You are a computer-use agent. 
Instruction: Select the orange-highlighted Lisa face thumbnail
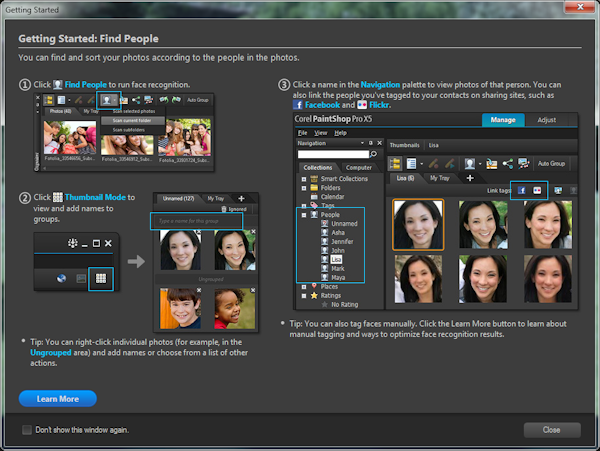(419, 224)
